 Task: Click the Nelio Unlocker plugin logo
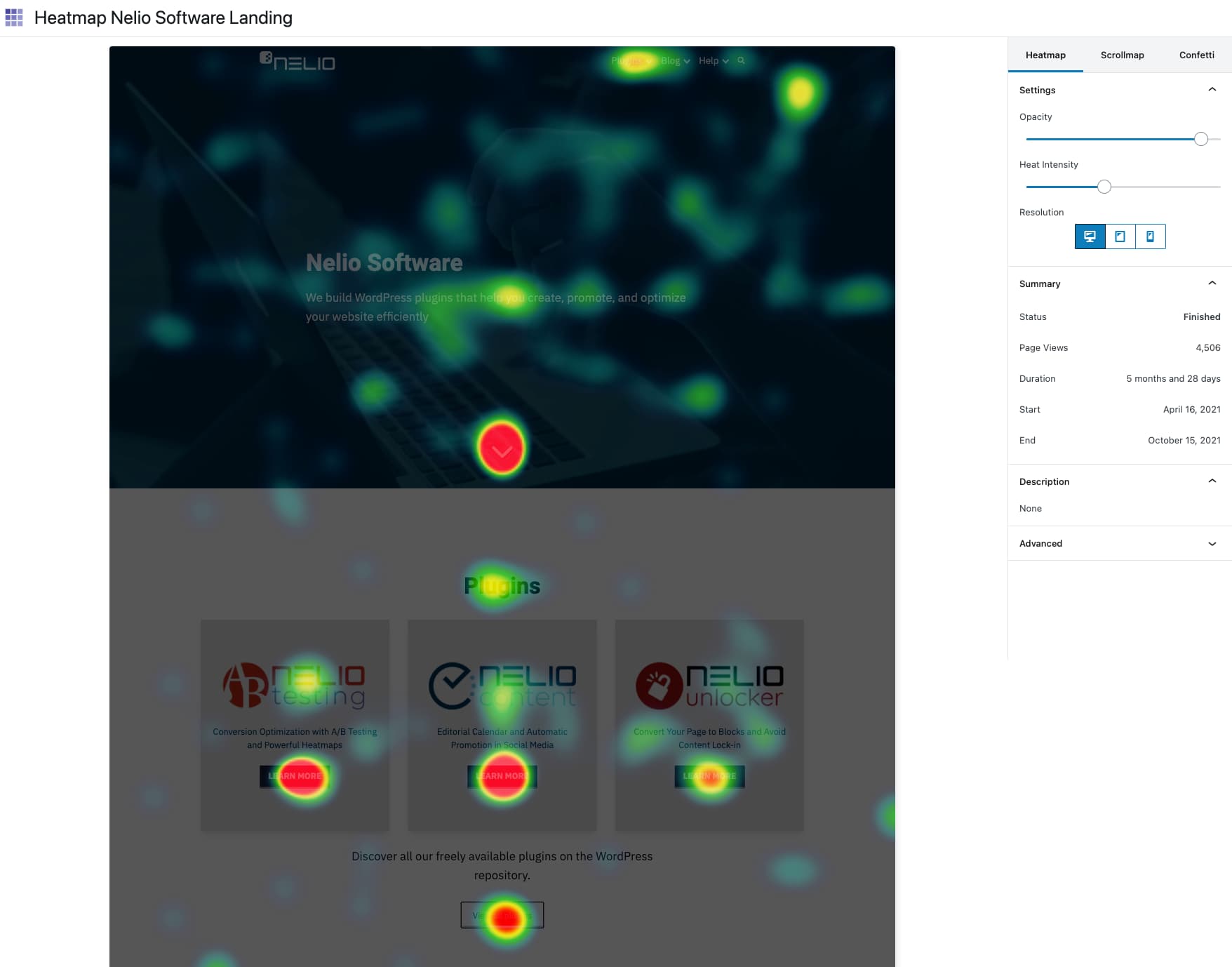(x=709, y=685)
